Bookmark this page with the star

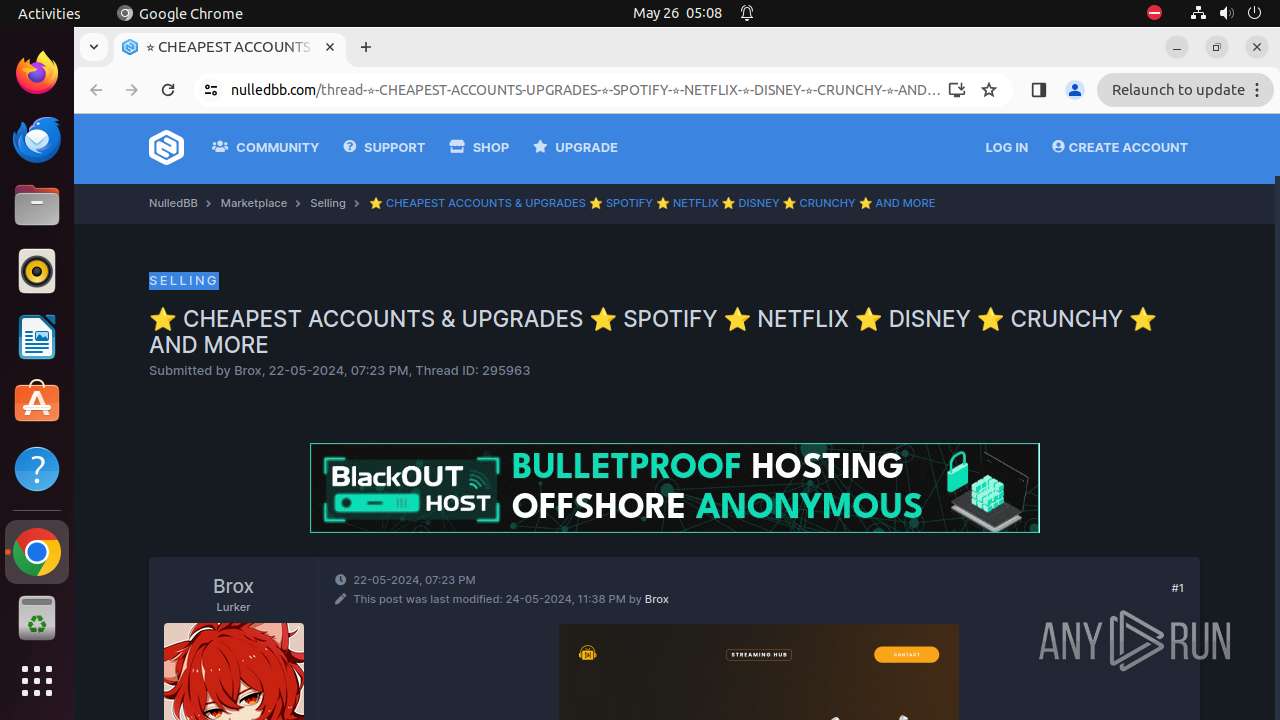(989, 90)
